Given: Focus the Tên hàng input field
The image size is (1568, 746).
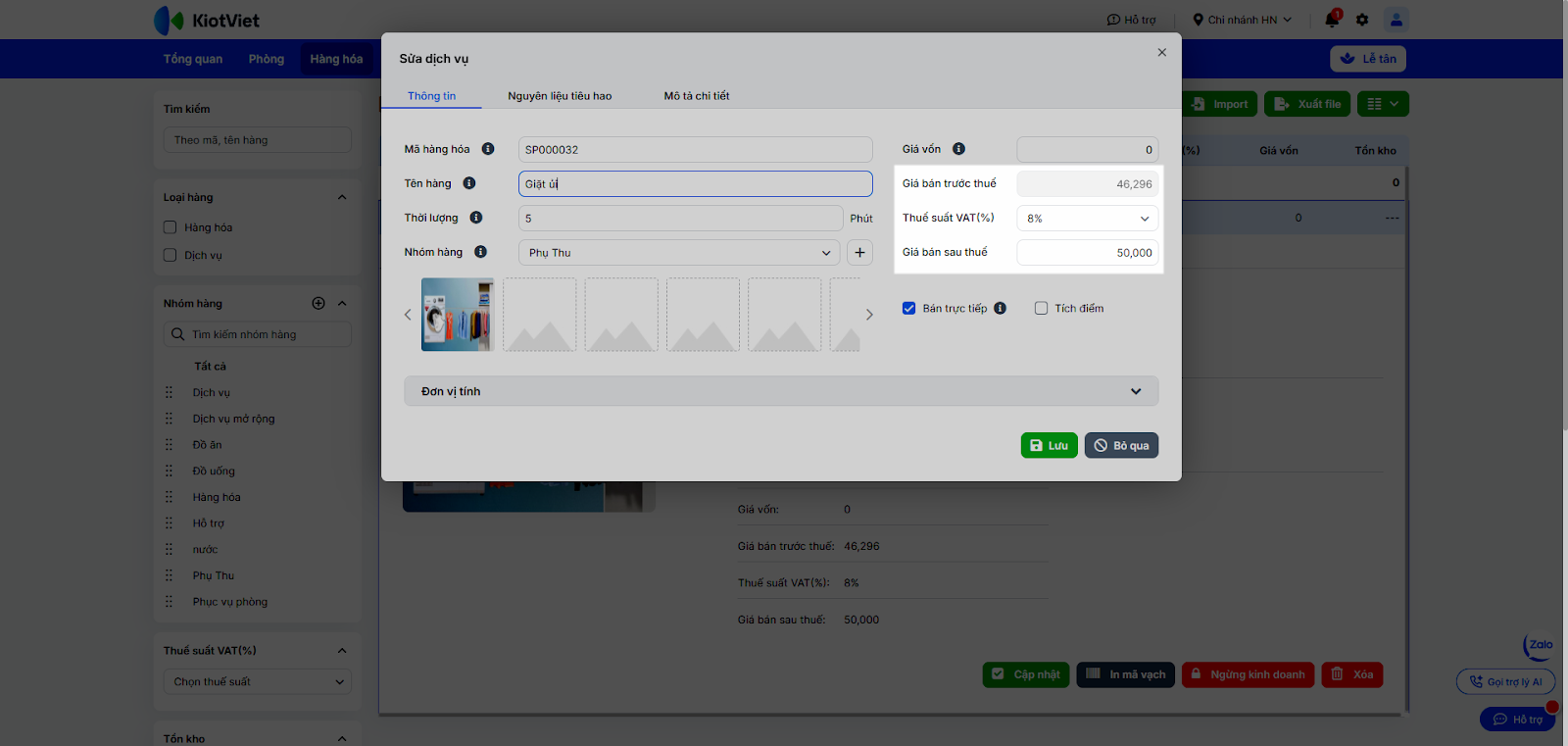Looking at the screenshot, I should tap(695, 183).
